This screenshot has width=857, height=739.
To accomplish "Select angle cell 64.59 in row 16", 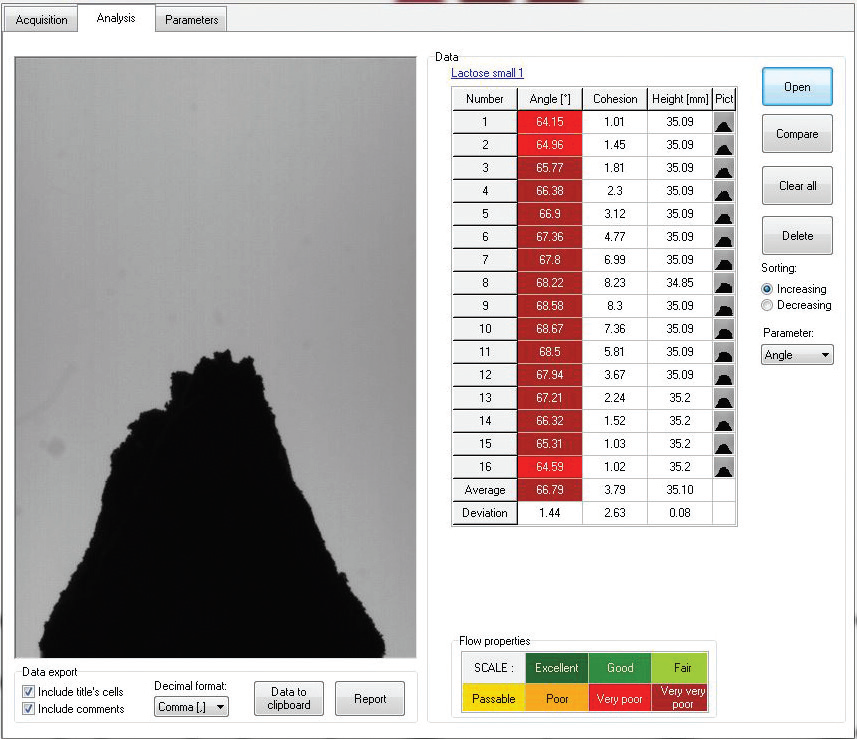I will tap(550, 466).
